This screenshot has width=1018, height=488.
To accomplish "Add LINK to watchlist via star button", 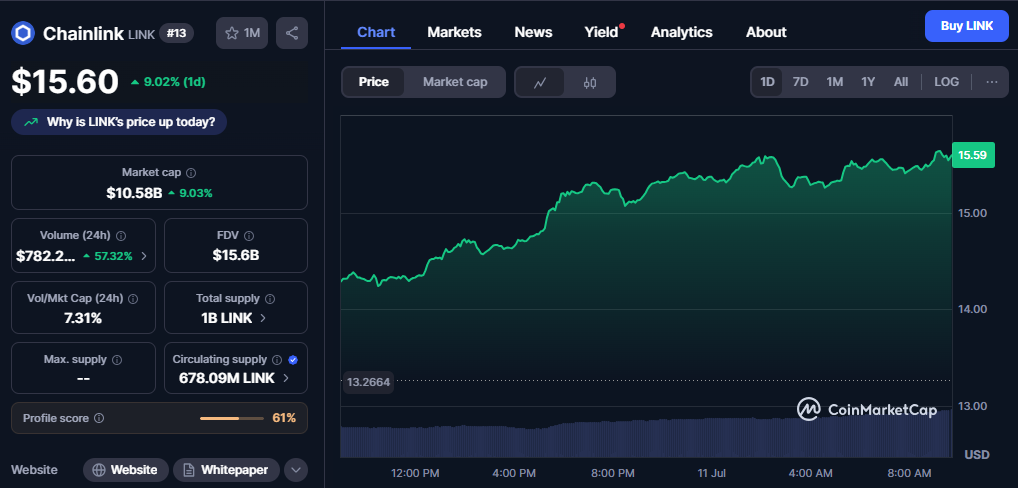I will pos(242,33).
